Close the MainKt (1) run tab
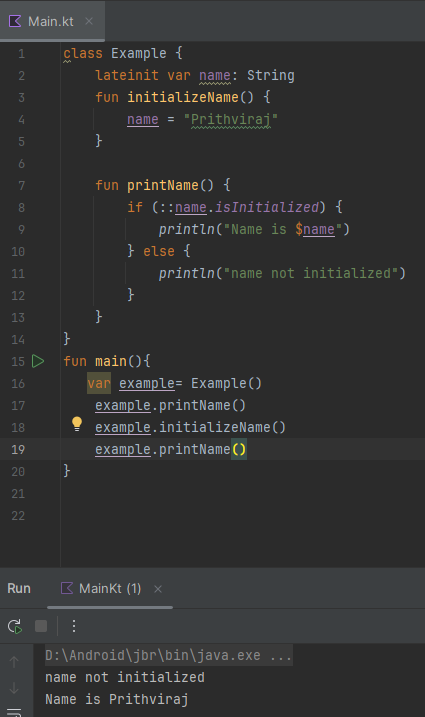The image size is (425, 717). coord(158,589)
